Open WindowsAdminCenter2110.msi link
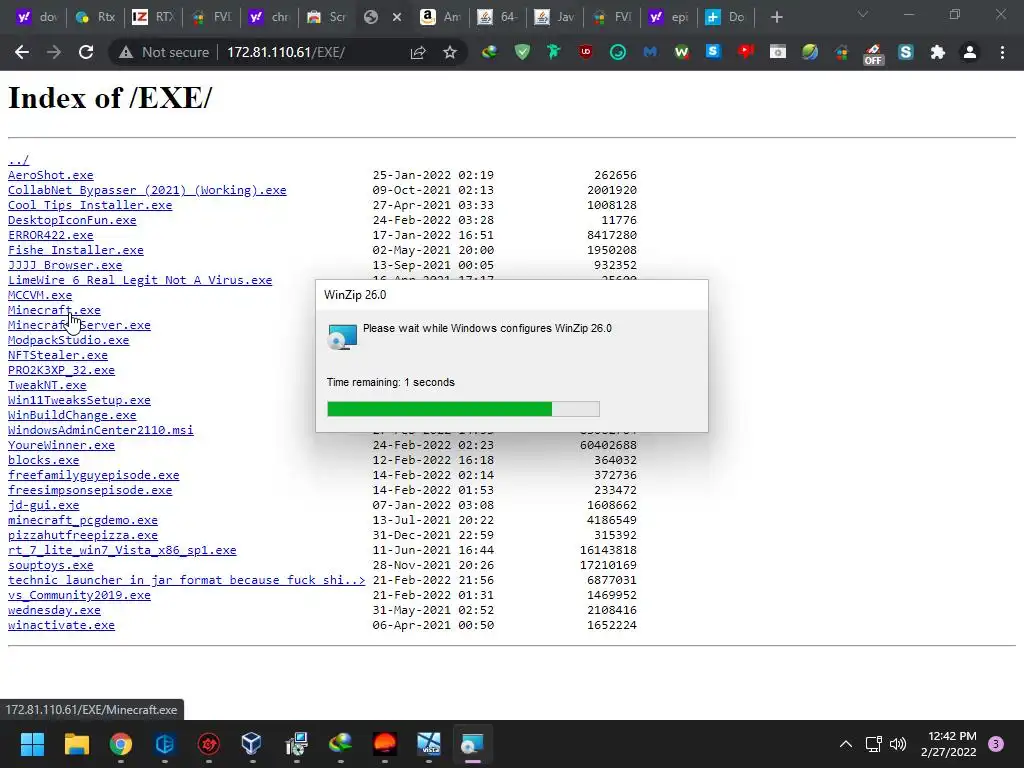 coord(101,430)
